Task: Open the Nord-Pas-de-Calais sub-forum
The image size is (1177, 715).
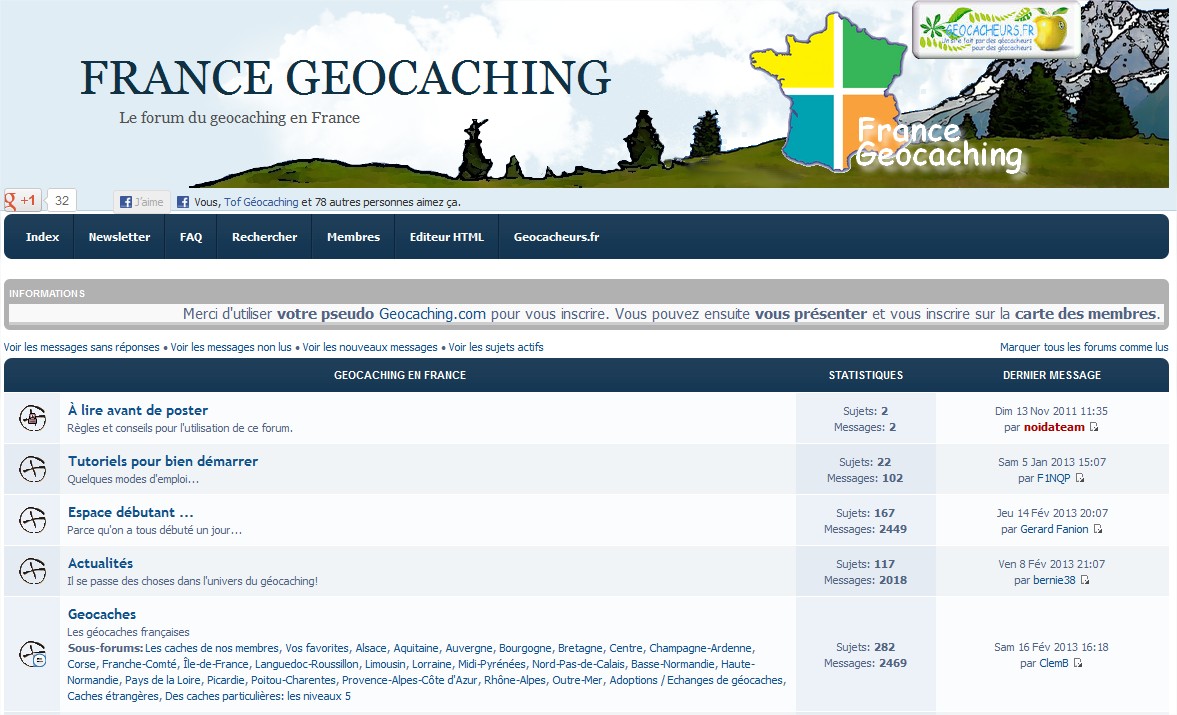Action: click(578, 664)
